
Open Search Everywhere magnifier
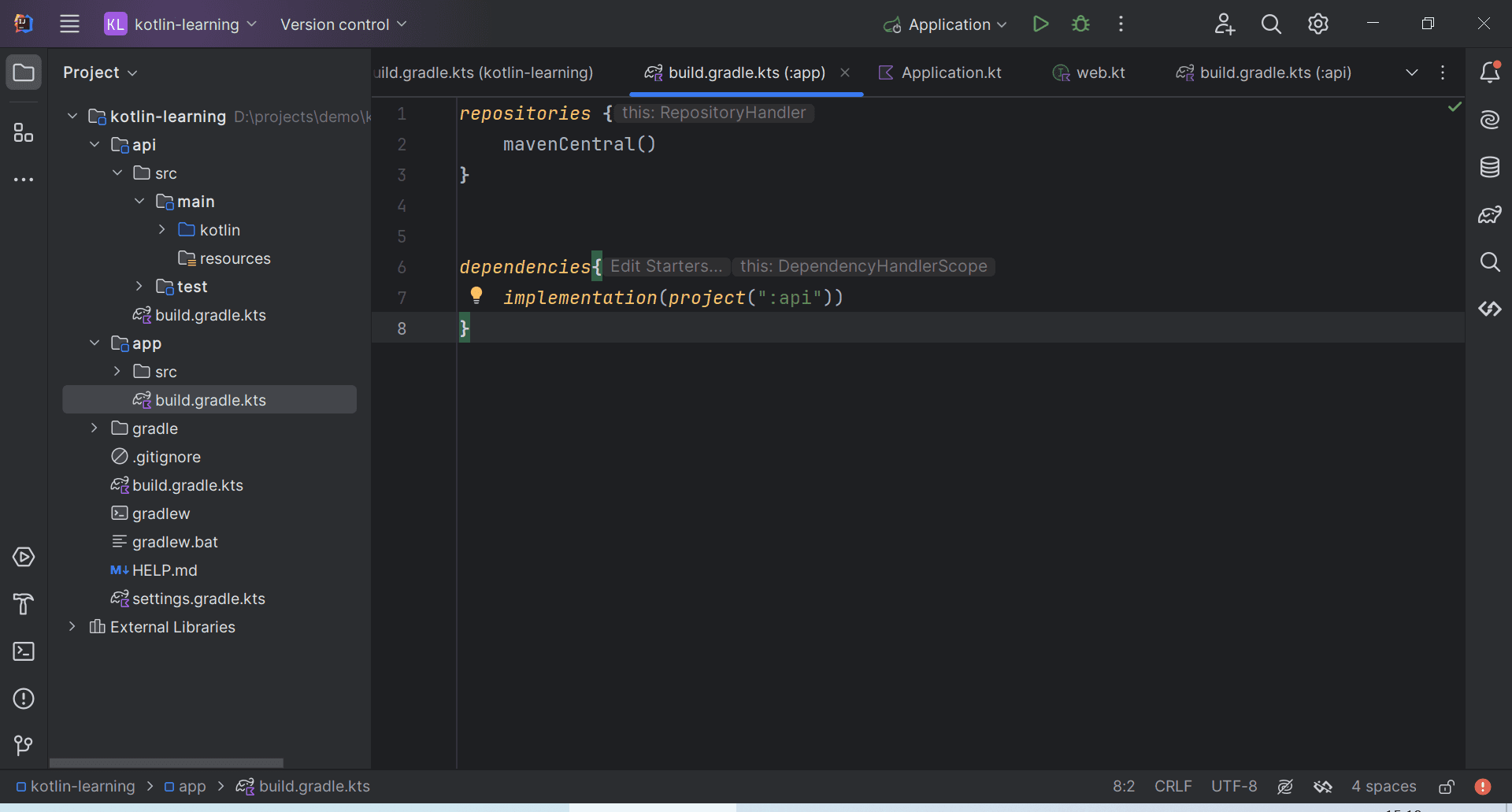click(1271, 24)
